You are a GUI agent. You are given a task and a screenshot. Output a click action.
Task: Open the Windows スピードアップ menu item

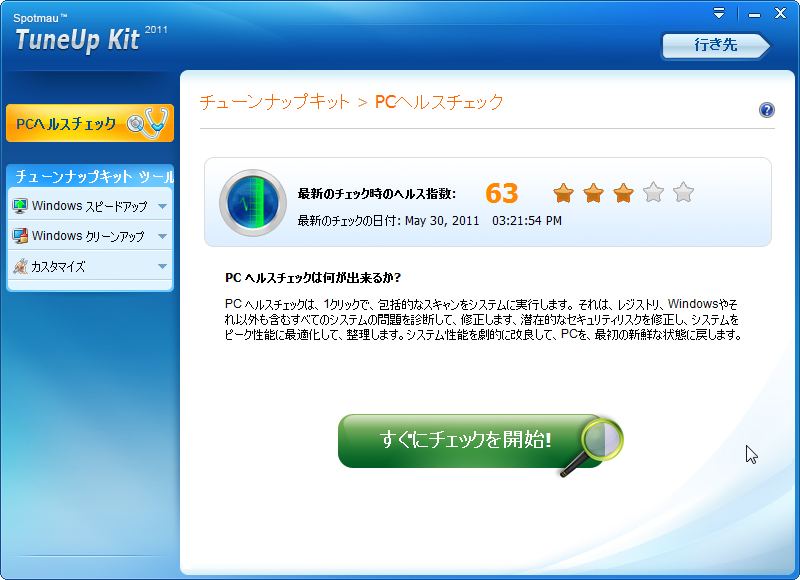pos(90,206)
